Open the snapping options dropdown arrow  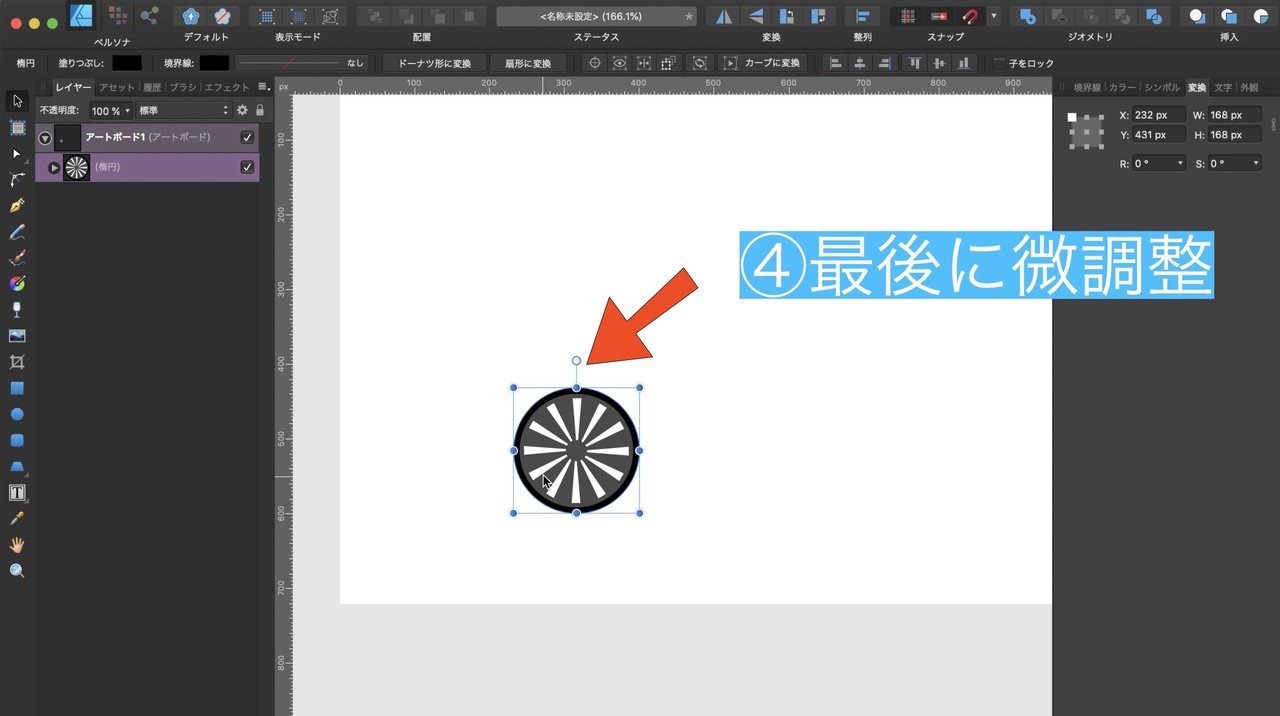pyautogui.click(x=993, y=16)
